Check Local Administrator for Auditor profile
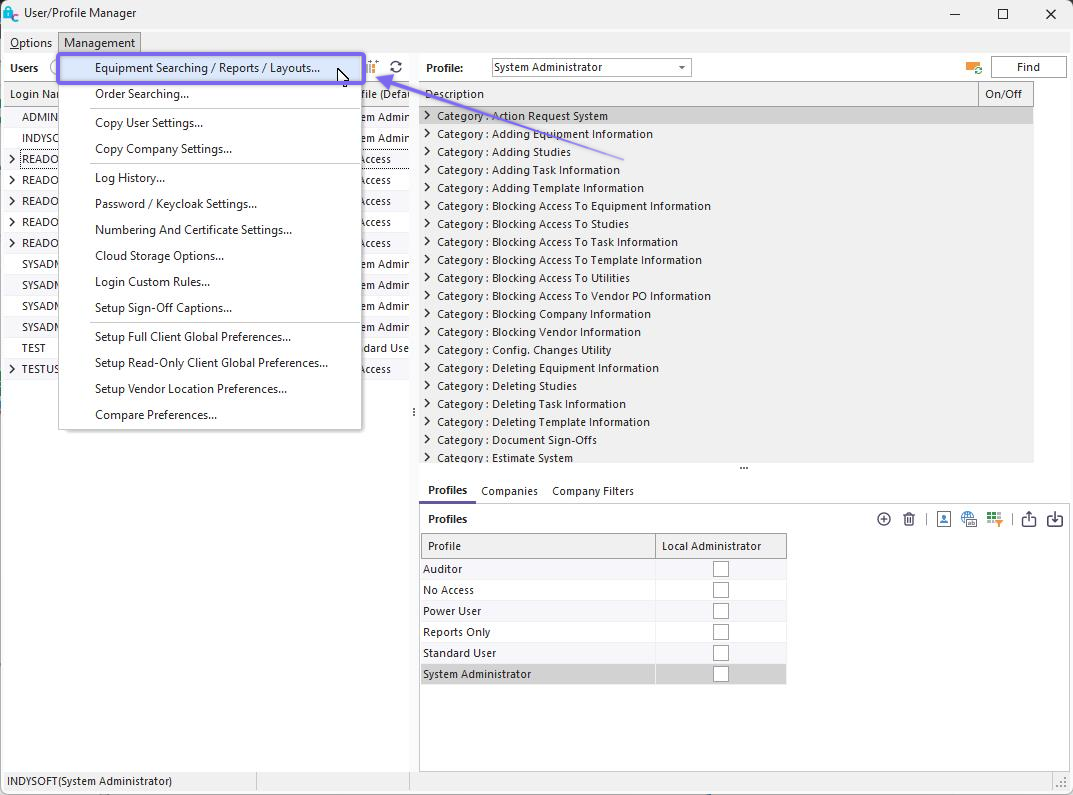The height and width of the screenshot is (795, 1073). click(x=720, y=569)
